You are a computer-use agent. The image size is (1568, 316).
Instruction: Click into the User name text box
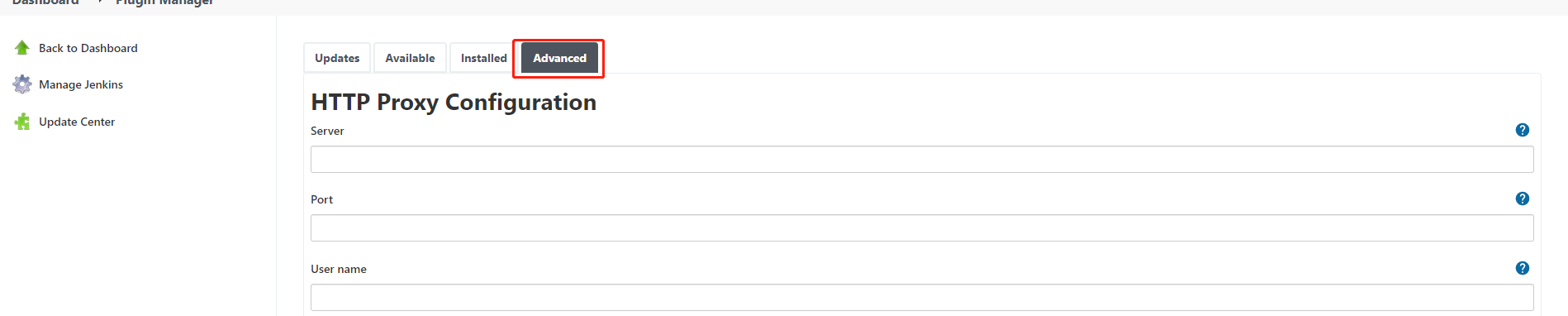click(922, 298)
